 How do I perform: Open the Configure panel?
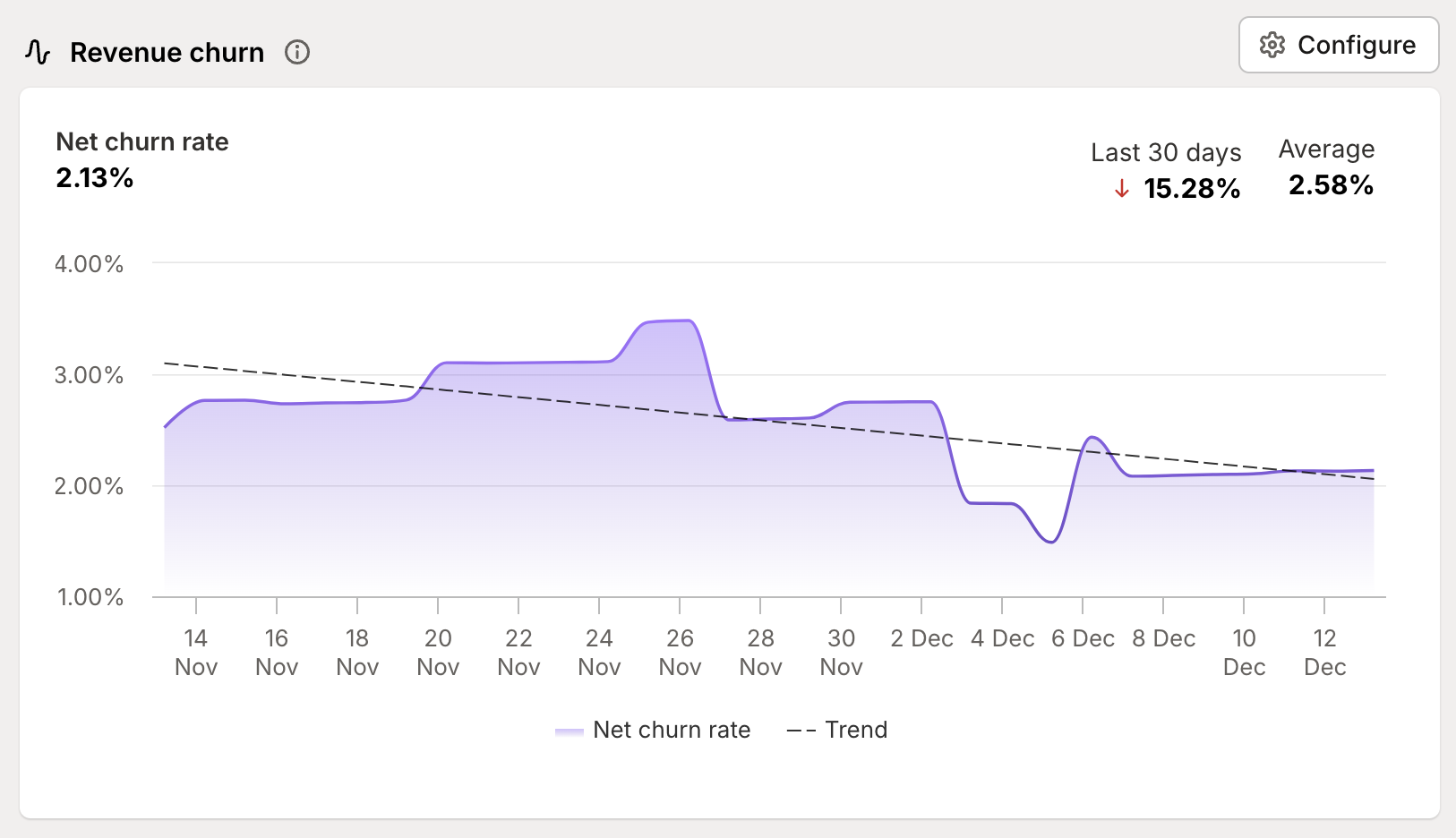coord(1339,45)
